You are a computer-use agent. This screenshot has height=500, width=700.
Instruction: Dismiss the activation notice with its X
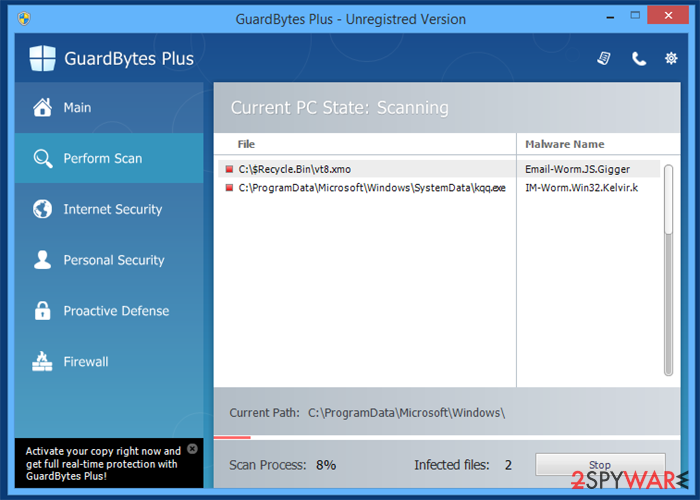[192, 449]
